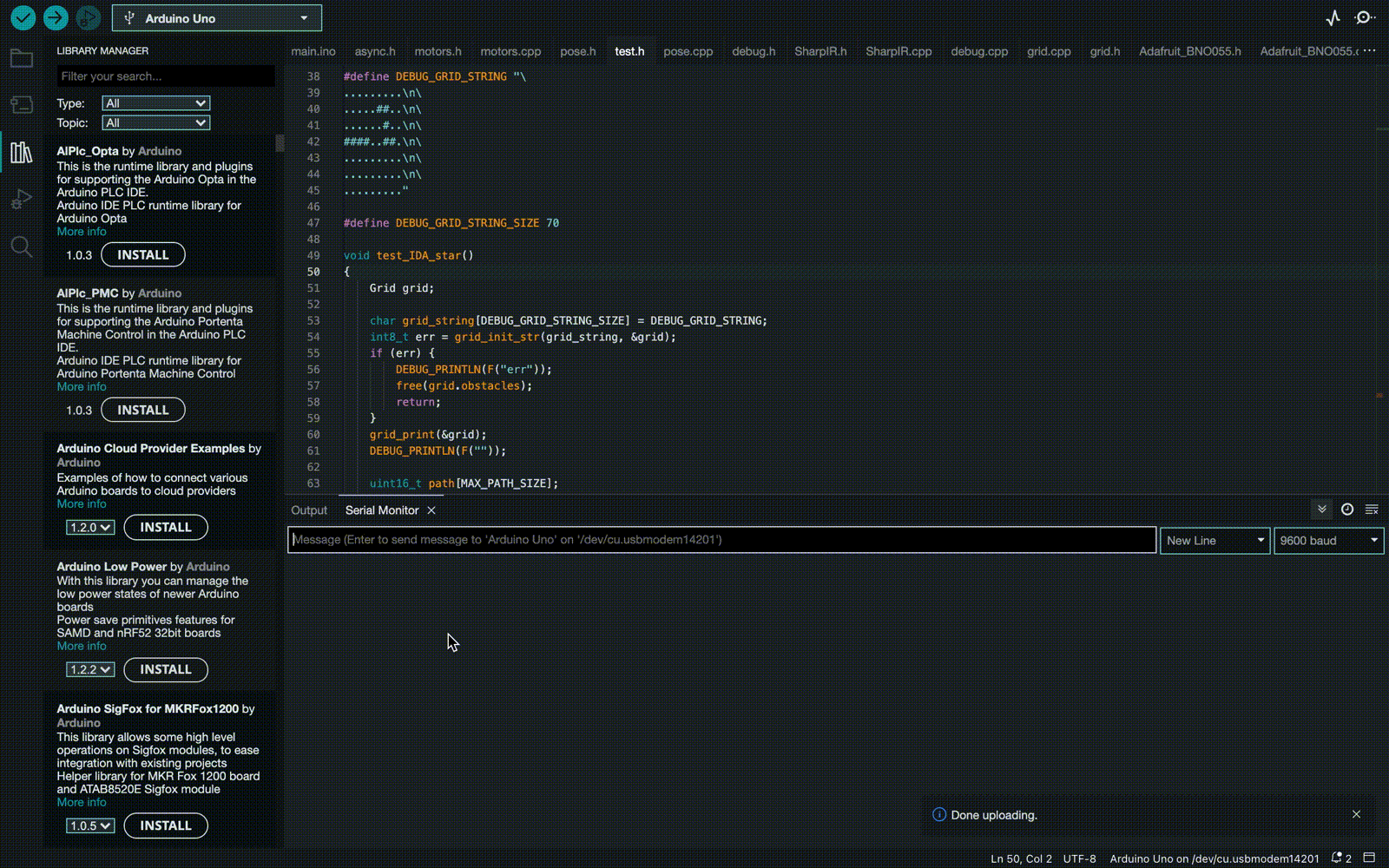The image size is (1389, 868).
Task: Toggle the bottom panel from the status bar
Action: click(1369, 858)
